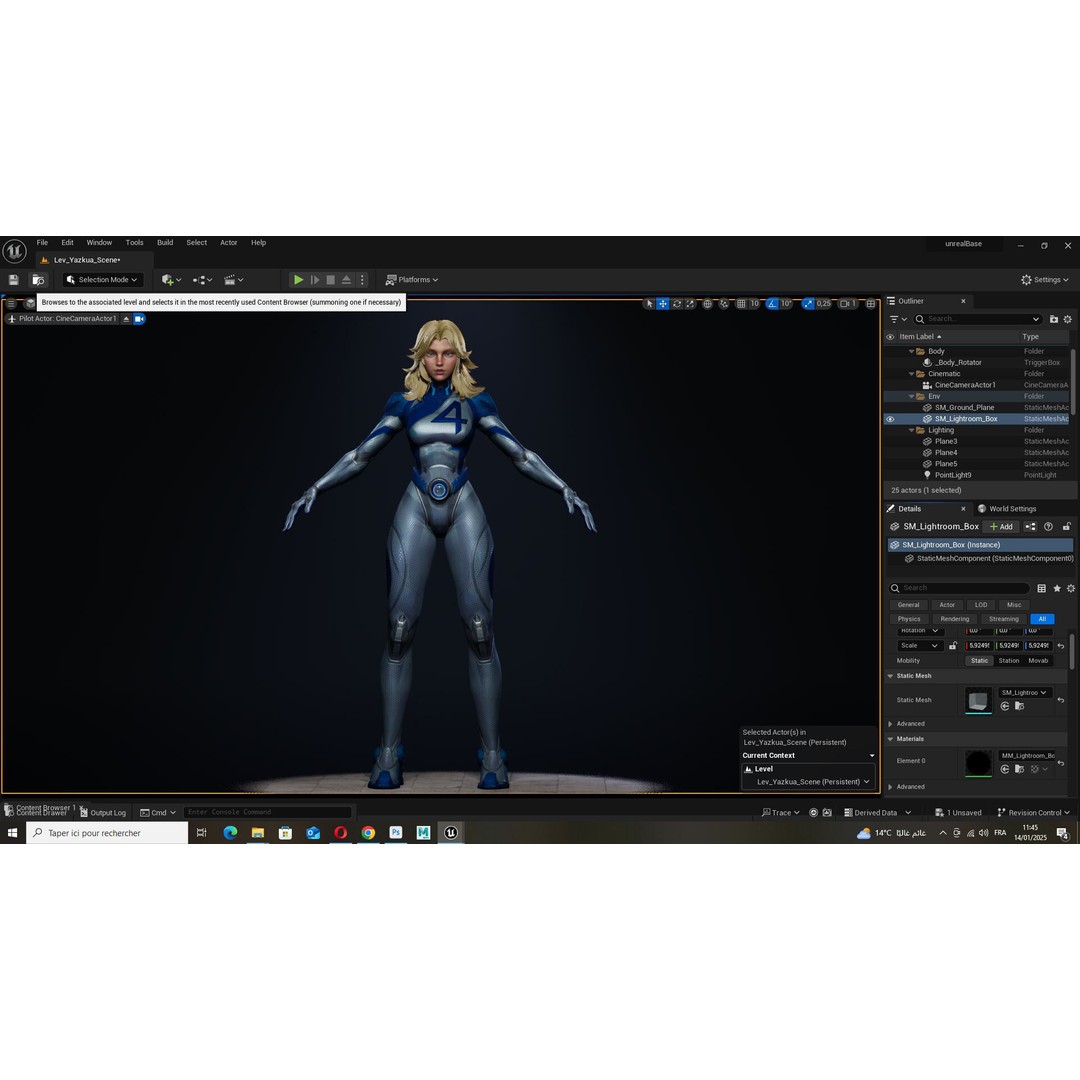The height and width of the screenshot is (1080, 1080).
Task: Open grid snap value 10 dropdown
Action: point(755,304)
